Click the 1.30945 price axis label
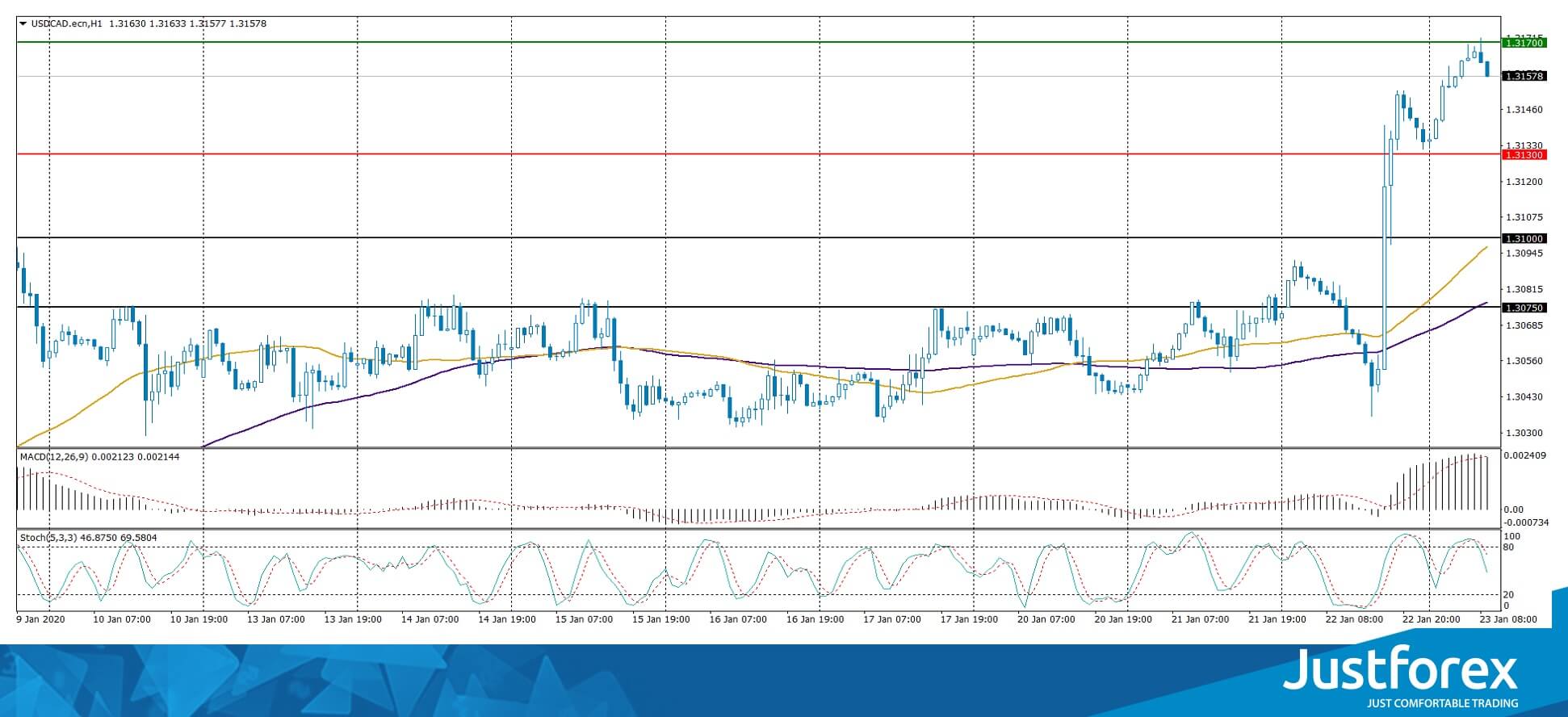The width and height of the screenshot is (1568, 717). [x=1524, y=253]
